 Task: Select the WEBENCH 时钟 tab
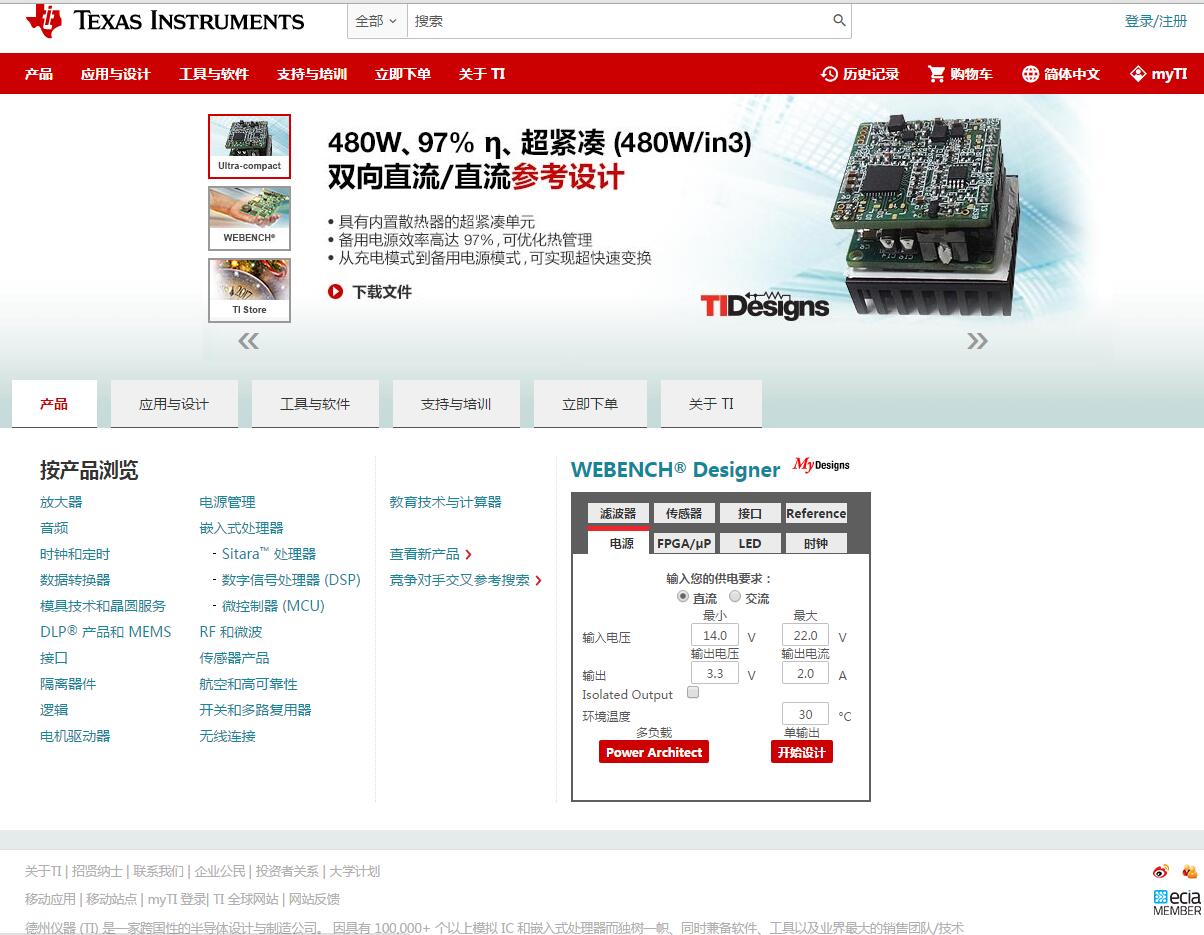[x=816, y=543]
